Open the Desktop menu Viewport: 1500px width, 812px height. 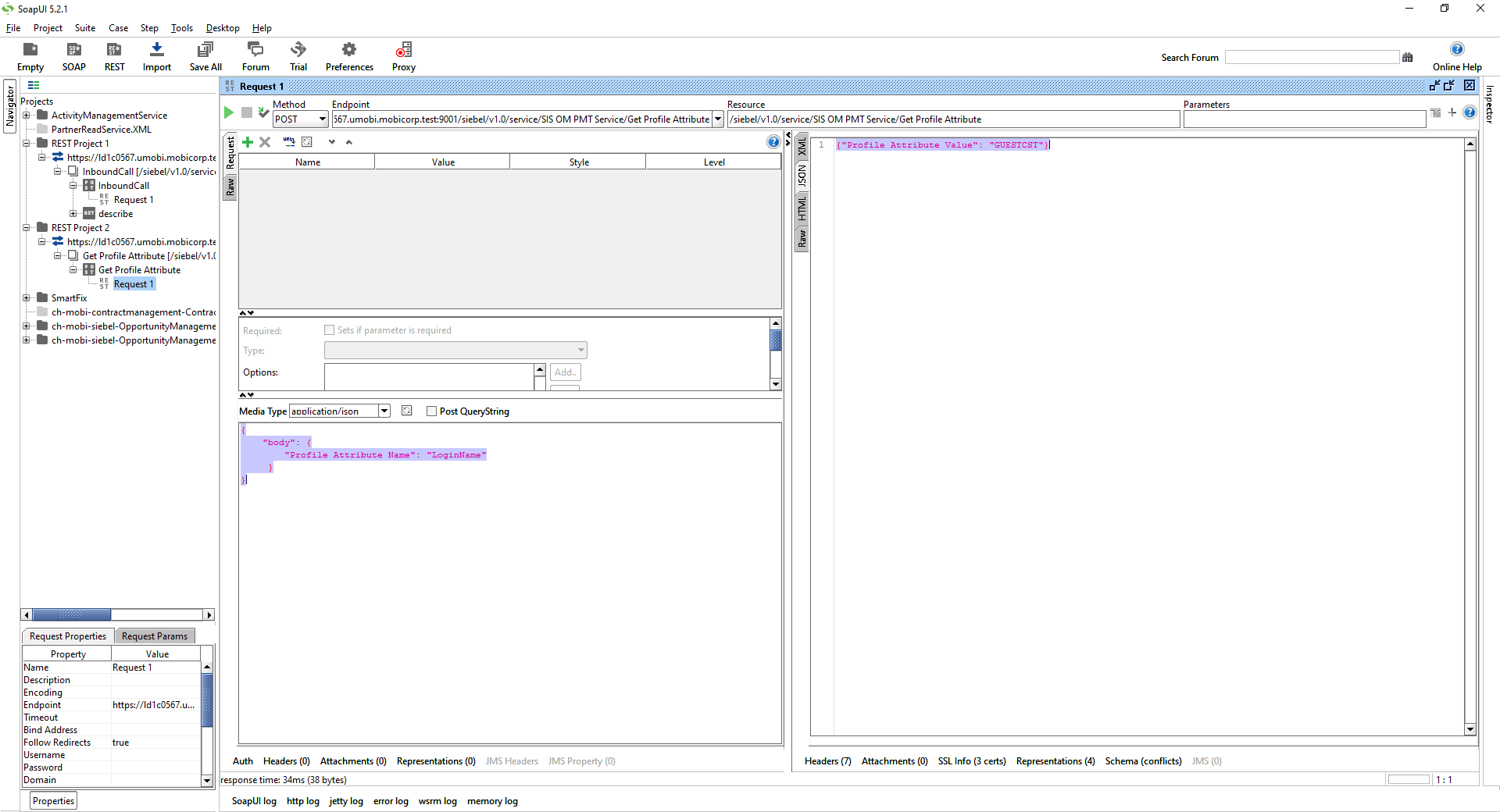[x=223, y=28]
